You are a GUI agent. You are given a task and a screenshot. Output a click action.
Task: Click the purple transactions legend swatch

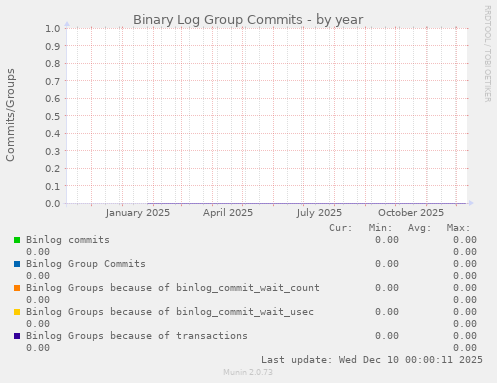click(x=17, y=336)
